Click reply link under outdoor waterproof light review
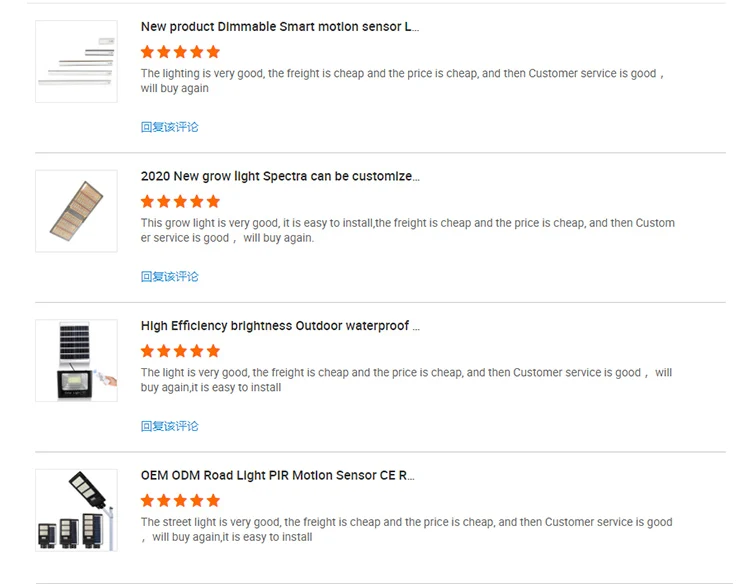This screenshot has width=750, height=584. (169, 426)
